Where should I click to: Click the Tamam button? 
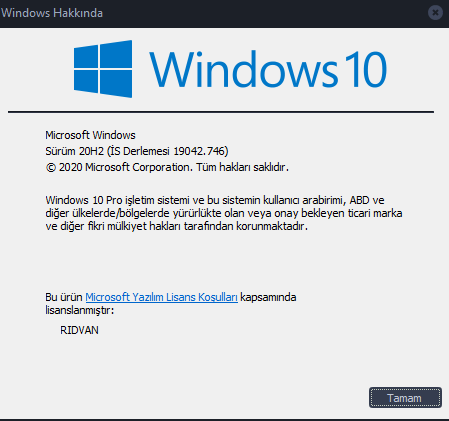pos(405,397)
